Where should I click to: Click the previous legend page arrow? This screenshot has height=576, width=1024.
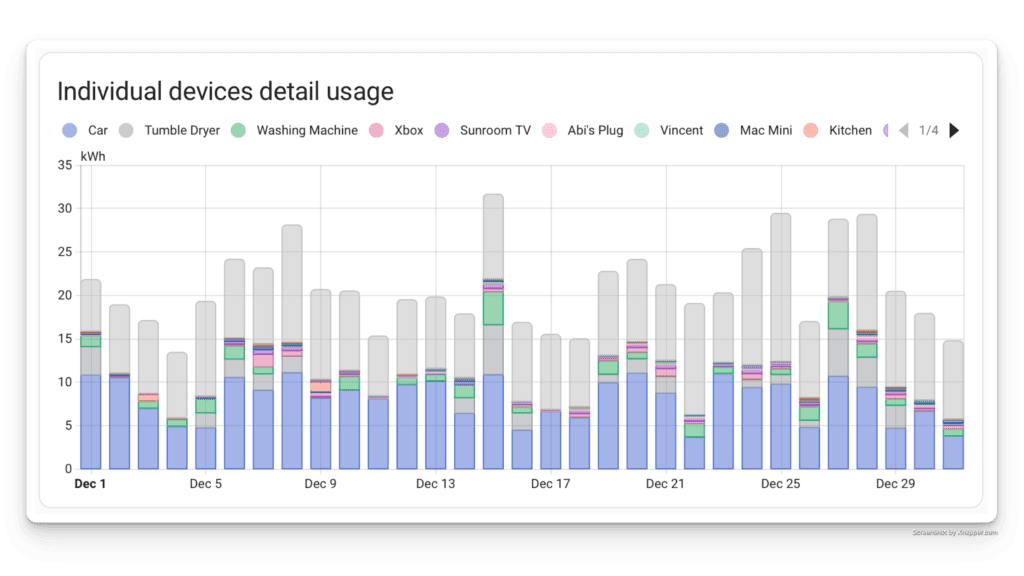[903, 130]
